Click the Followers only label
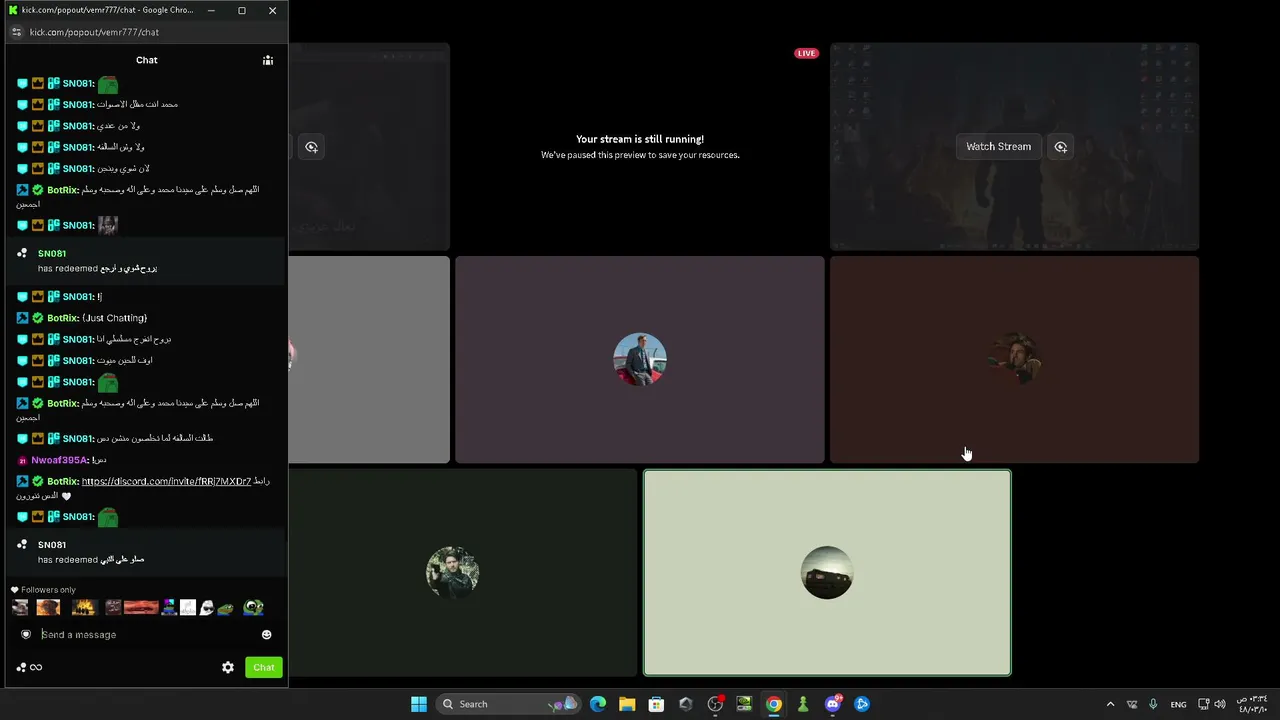 (x=48, y=590)
